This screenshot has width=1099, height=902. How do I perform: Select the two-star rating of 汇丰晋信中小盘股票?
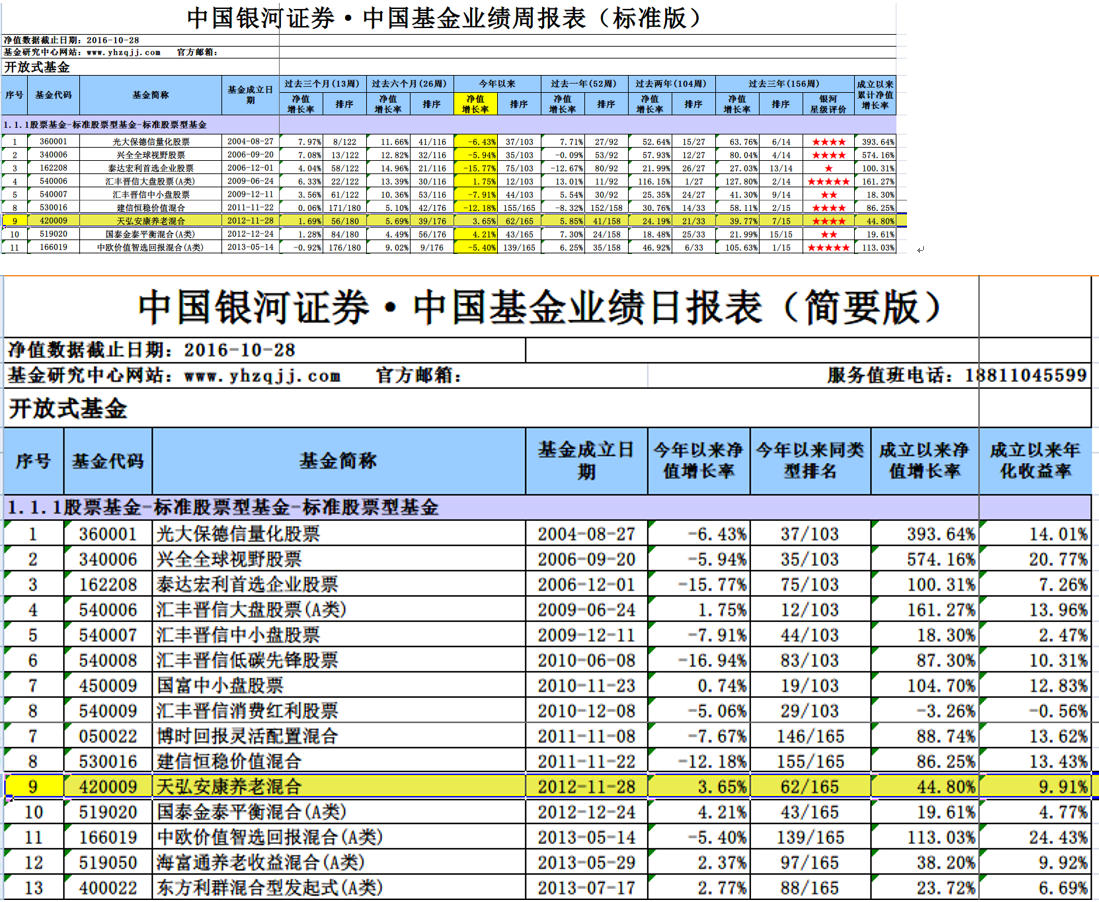828,195
